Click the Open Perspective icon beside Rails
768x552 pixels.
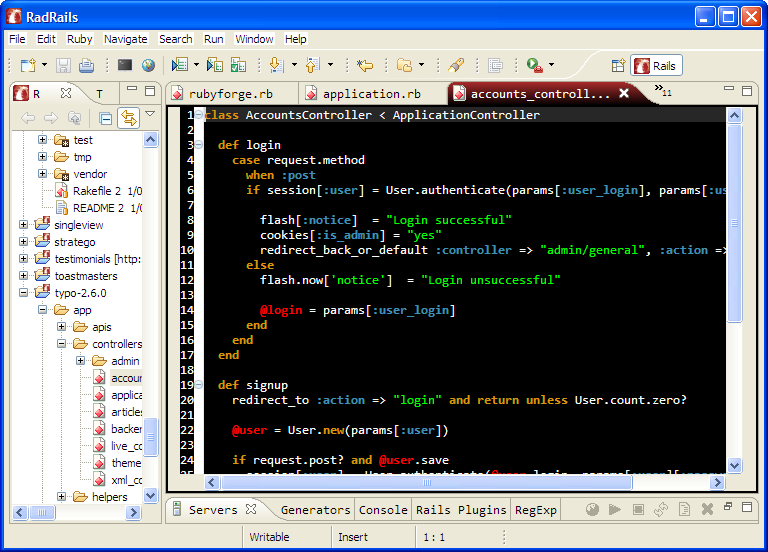[x=618, y=66]
